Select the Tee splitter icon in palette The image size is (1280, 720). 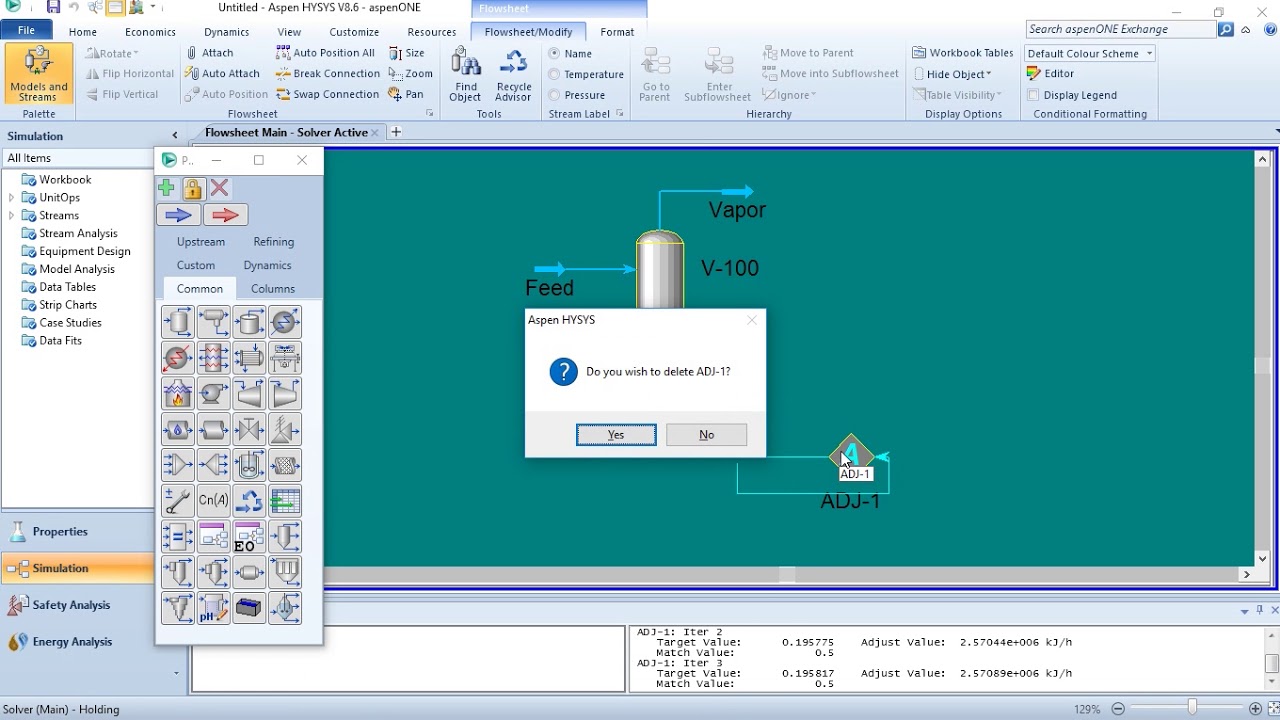click(x=214, y=465)
